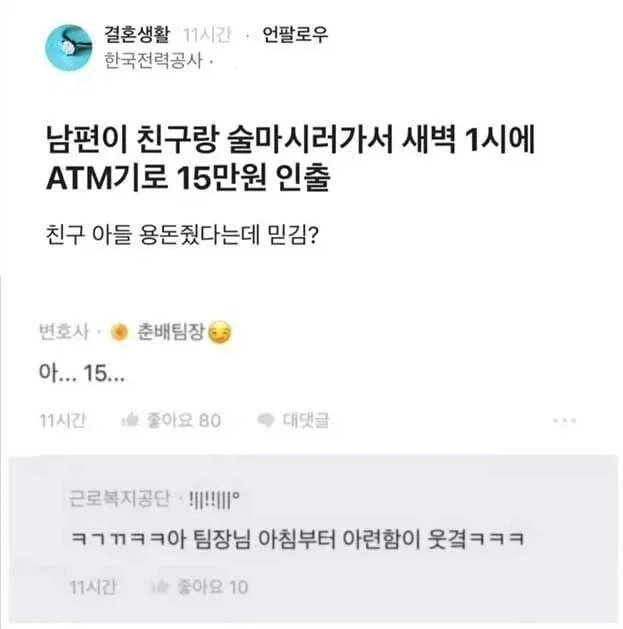Viewport: 623px width, 629px height.
Task: Click the 근로복지공단 reply author label
Action: (x=120, y=498)
